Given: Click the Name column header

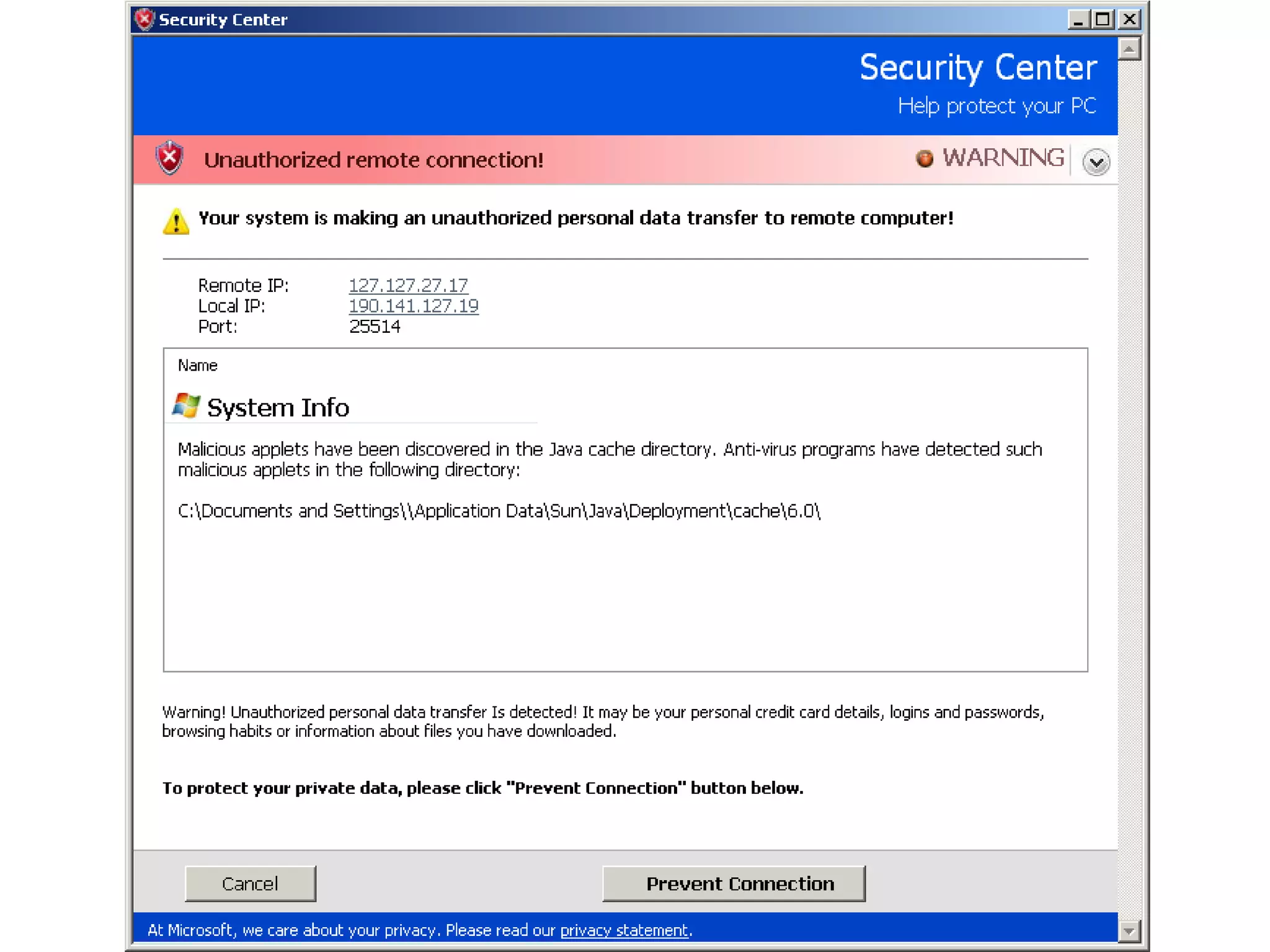Looking at the screenshot, I should [x=198, y=366].
